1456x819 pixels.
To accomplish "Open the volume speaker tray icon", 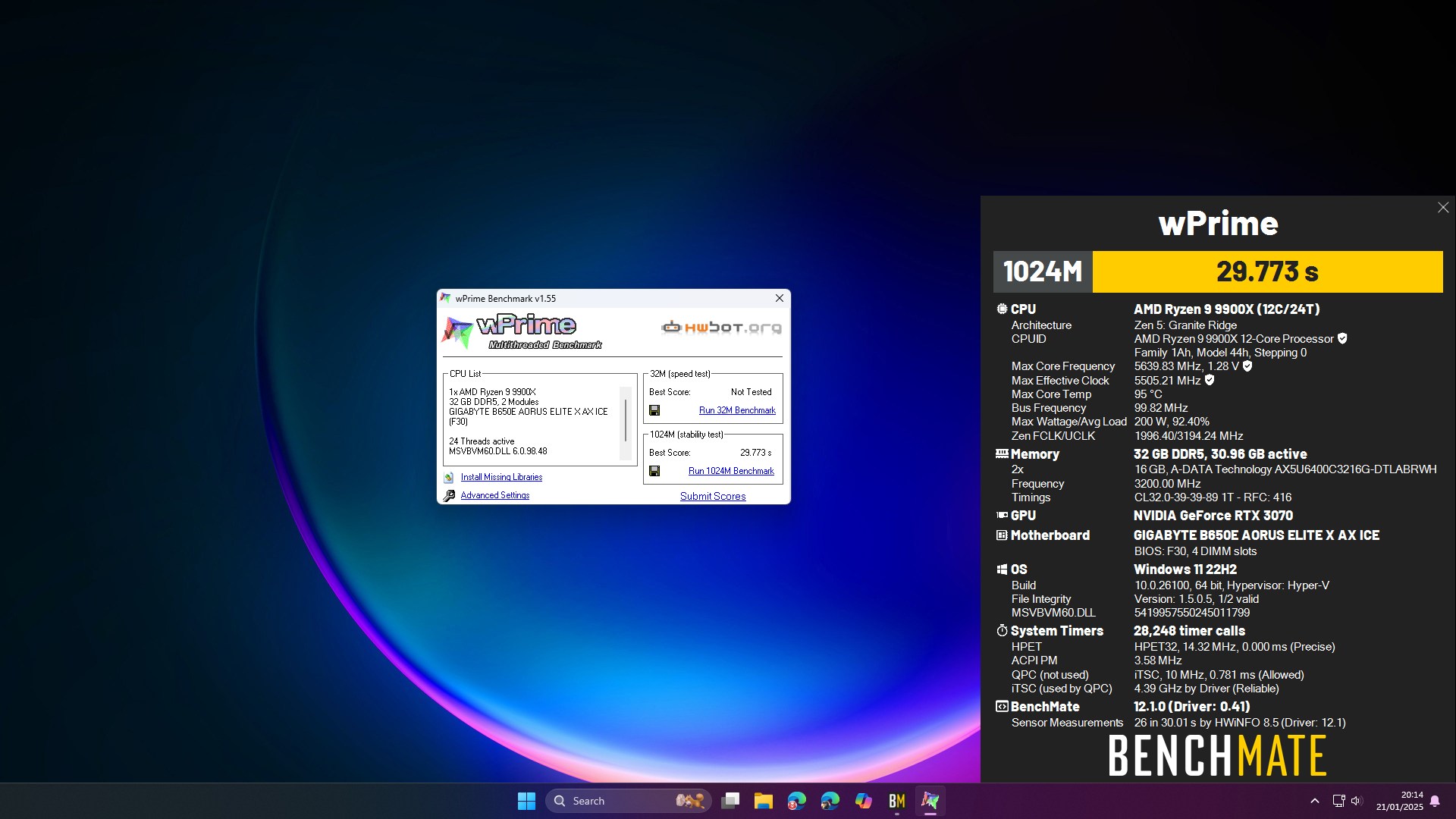I will [x=1357, y=801].
